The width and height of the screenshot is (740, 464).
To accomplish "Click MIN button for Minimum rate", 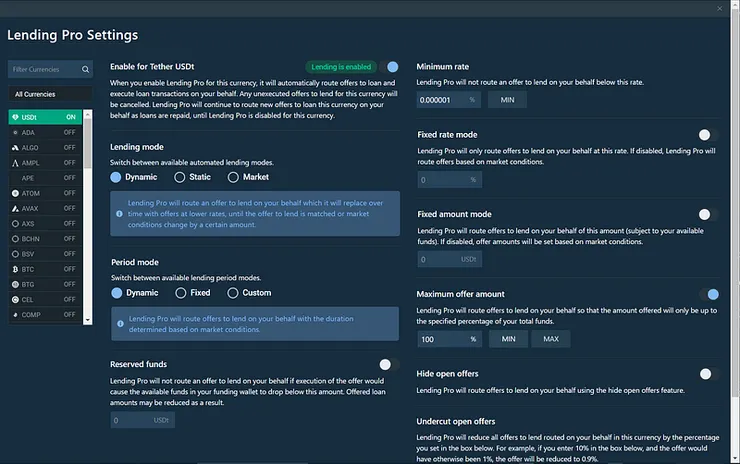I will click(507, 100).
